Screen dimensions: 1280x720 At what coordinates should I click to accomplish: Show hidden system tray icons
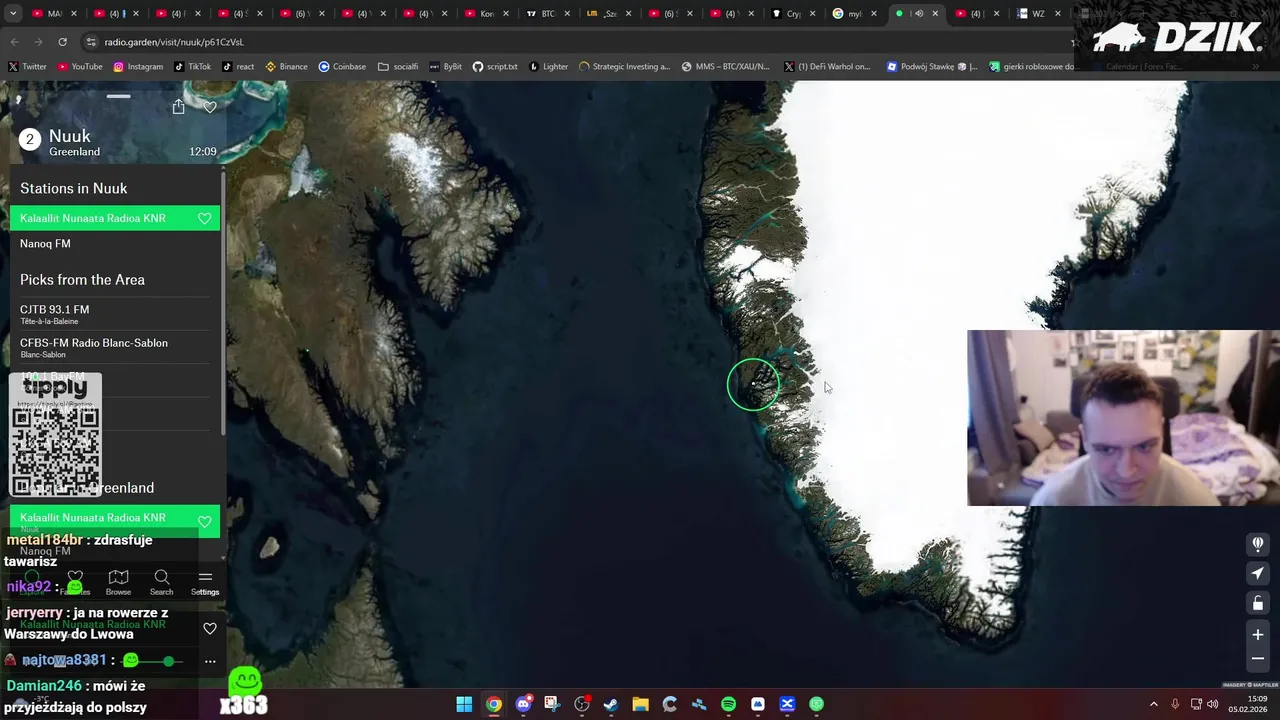tap(1153, 704)
